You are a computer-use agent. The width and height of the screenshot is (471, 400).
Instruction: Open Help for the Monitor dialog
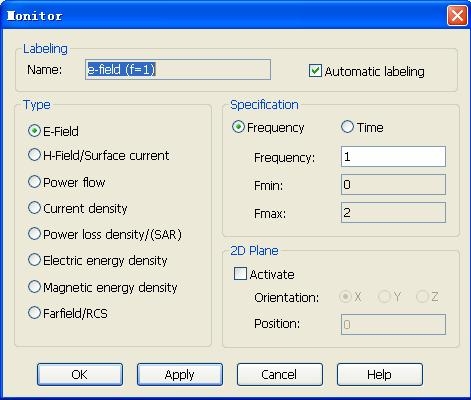pyautogui.click(x=380, y=374)
